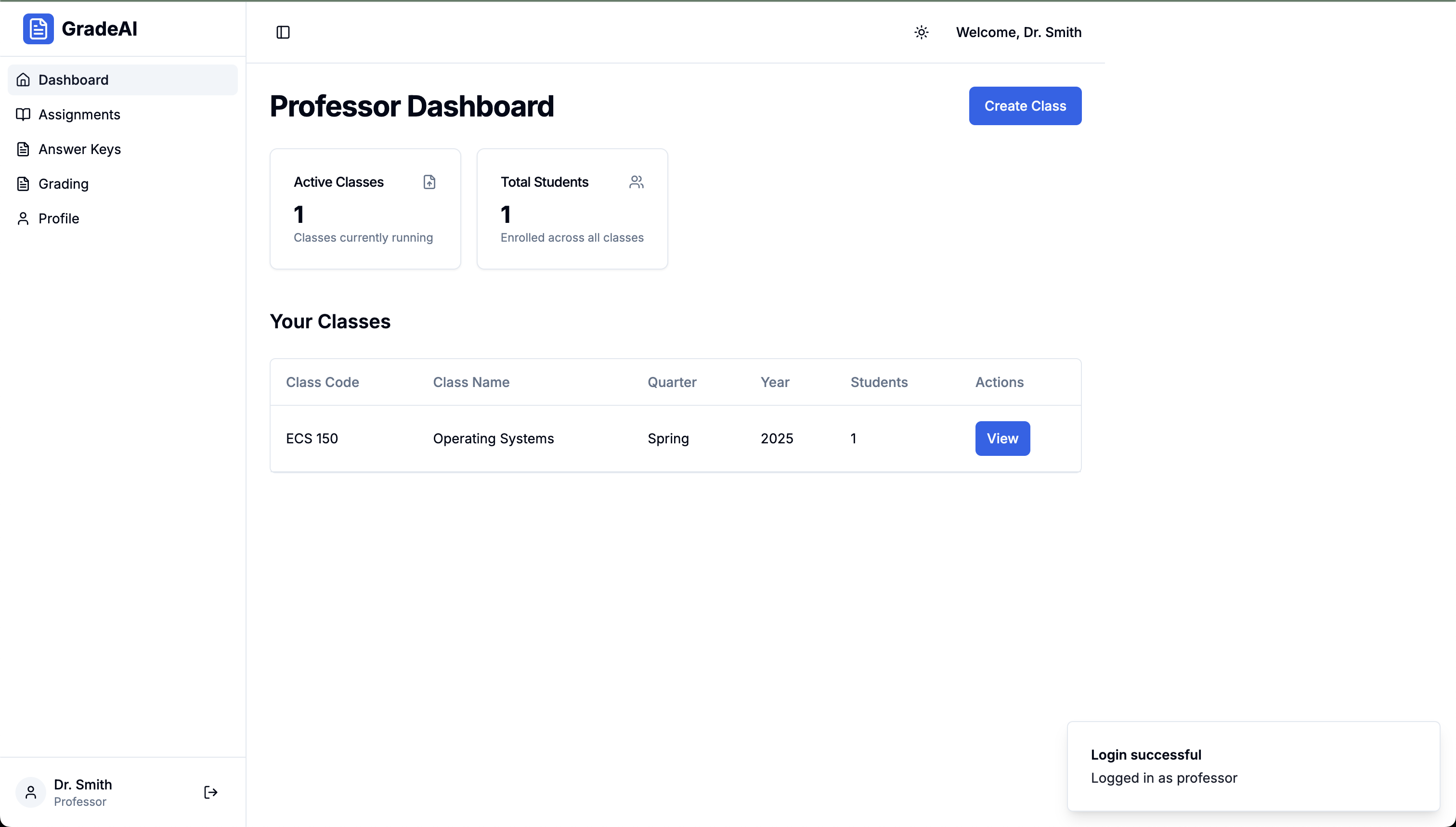1456x827 pixels.
Task: Switch the light/dark theme sun icon
Action: pyautogui.click(x=921, y=32)
